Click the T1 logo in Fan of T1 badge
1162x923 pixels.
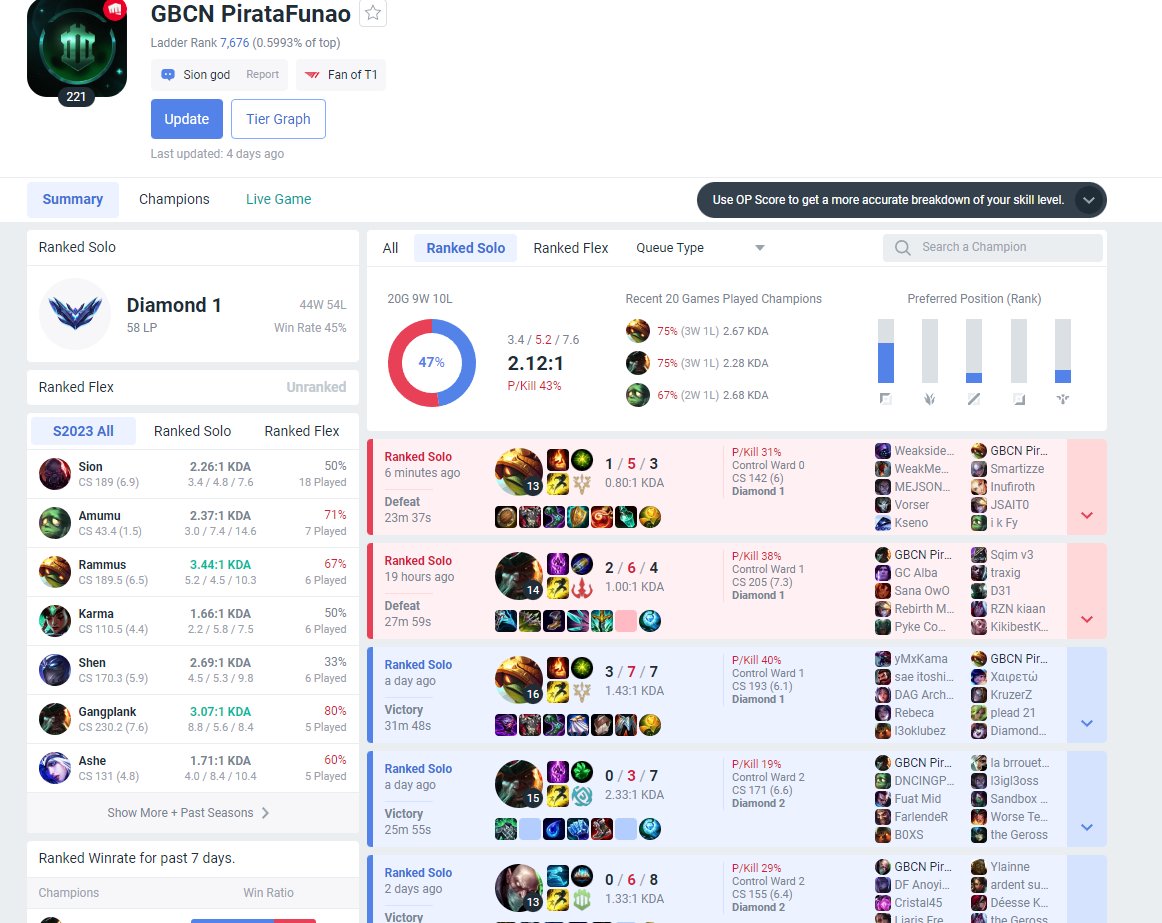tap(312, 75)
